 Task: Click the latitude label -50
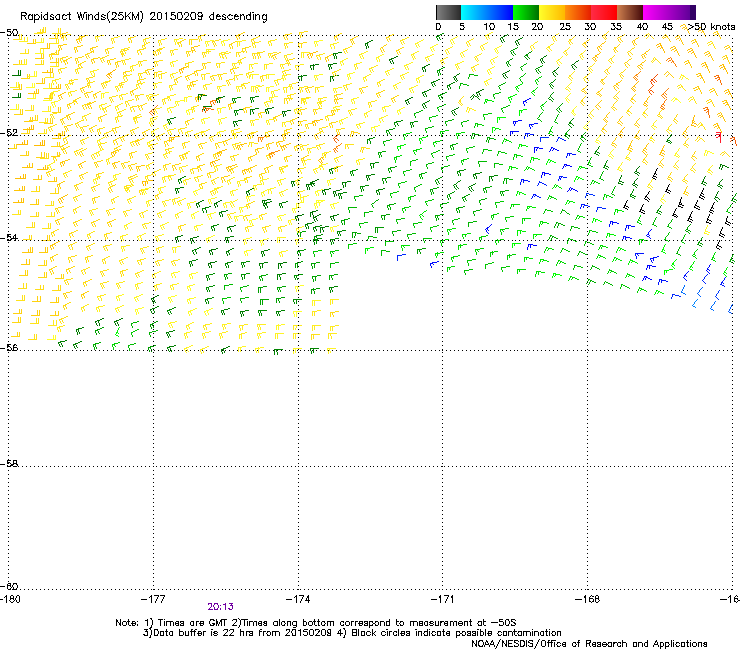tap(9, 33)
